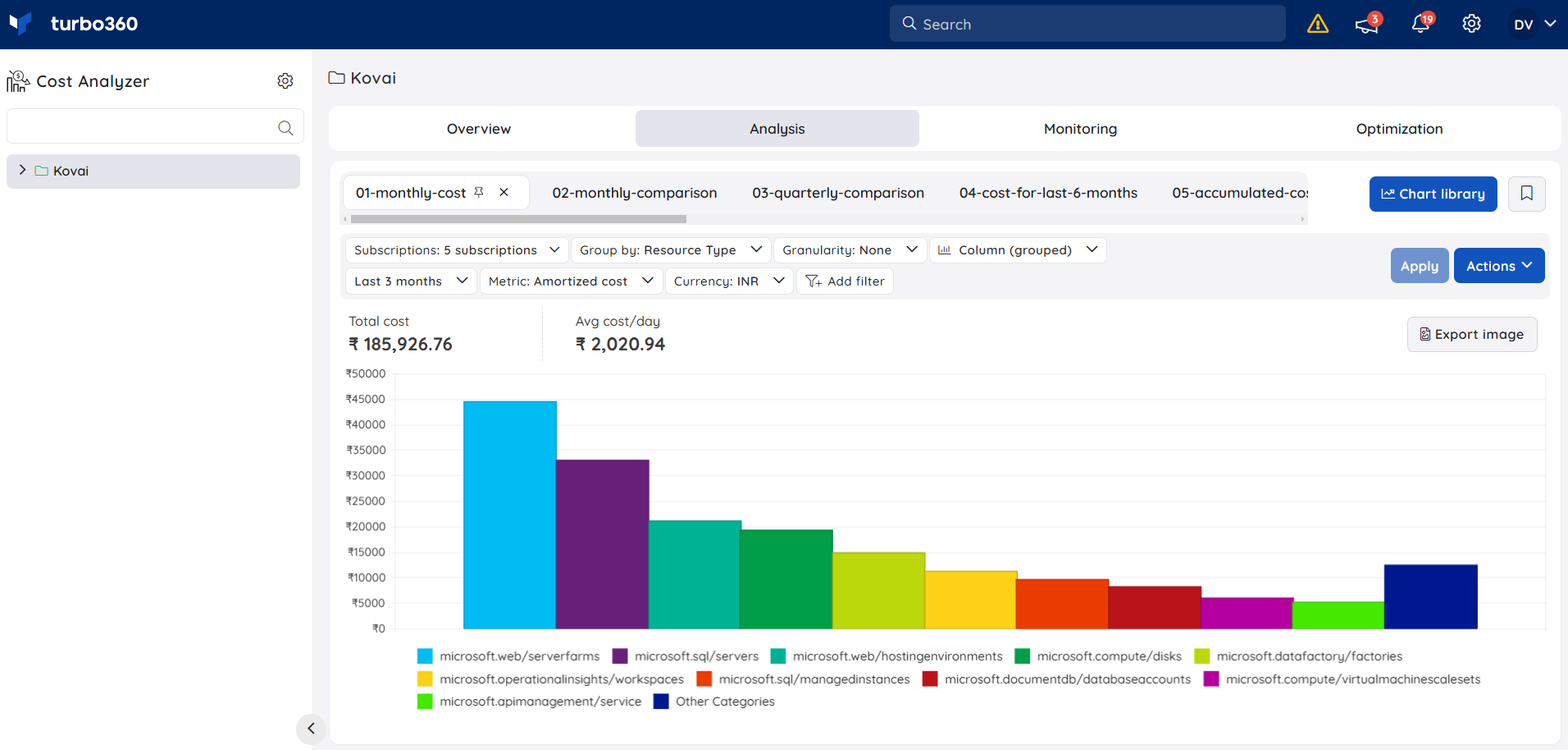
Task: Toggle microsoft.operationalinsights/workspaces legend entry
Action: tap(550, 679)
